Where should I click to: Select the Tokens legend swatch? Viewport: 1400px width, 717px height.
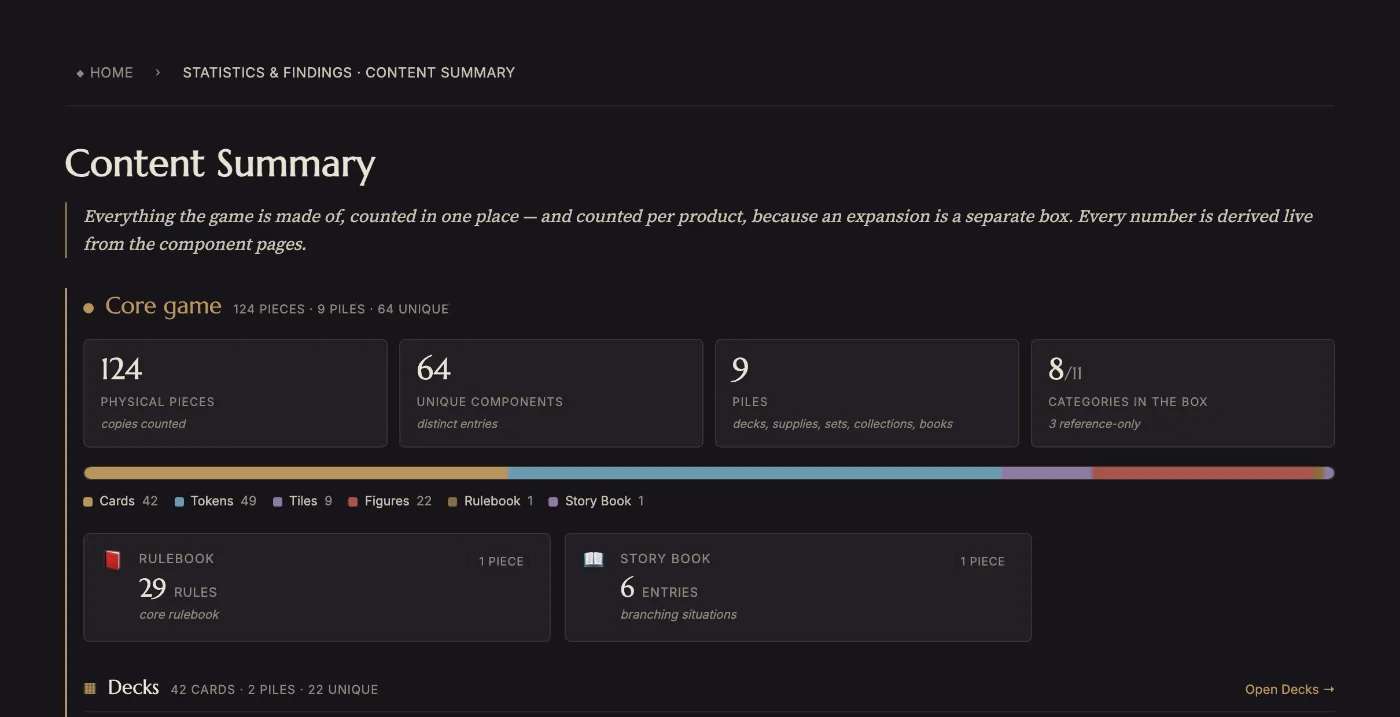click(x=179, y=502)
